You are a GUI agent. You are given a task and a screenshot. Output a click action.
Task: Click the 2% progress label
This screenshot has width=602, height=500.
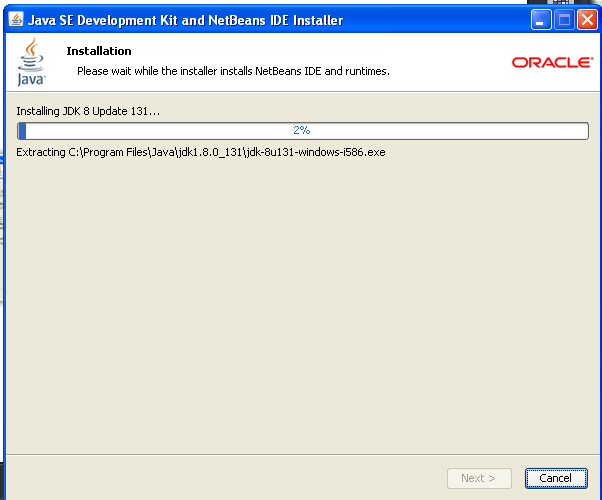[302, 131]
